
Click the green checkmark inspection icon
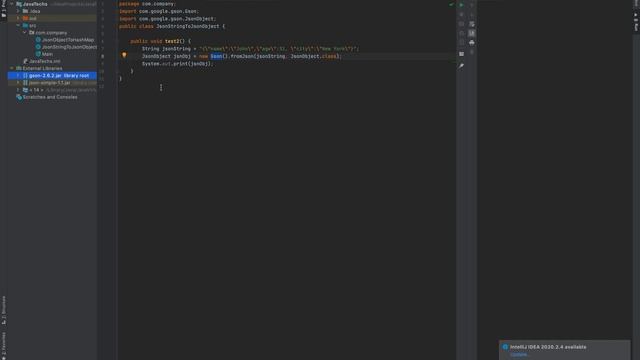point(451,5)
